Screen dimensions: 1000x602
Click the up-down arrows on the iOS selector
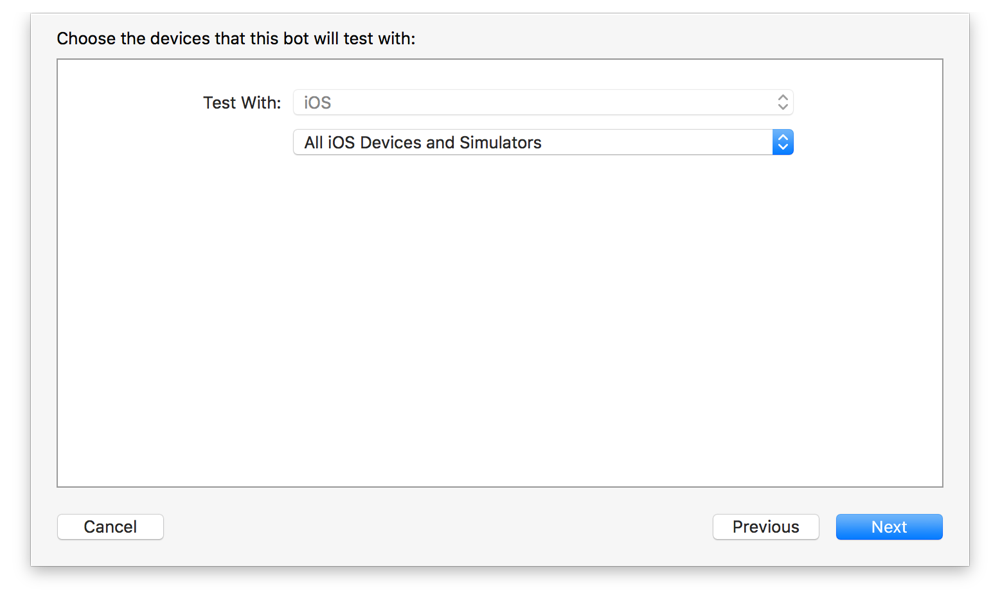coord(784,101)
